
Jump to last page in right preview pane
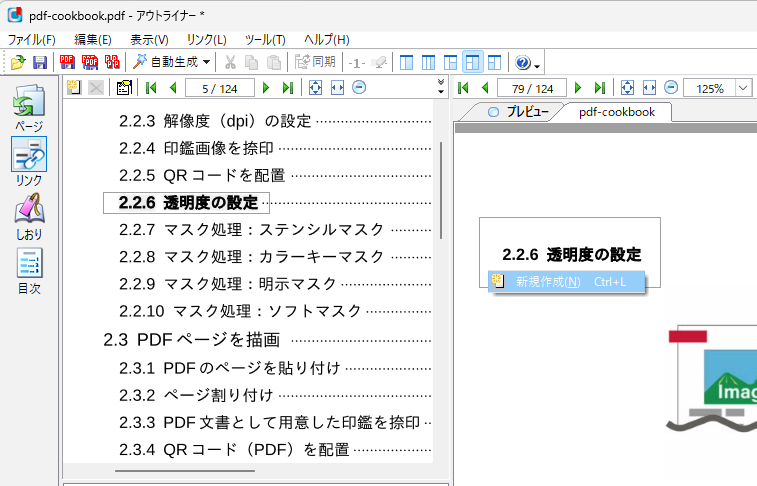point(600,88)
